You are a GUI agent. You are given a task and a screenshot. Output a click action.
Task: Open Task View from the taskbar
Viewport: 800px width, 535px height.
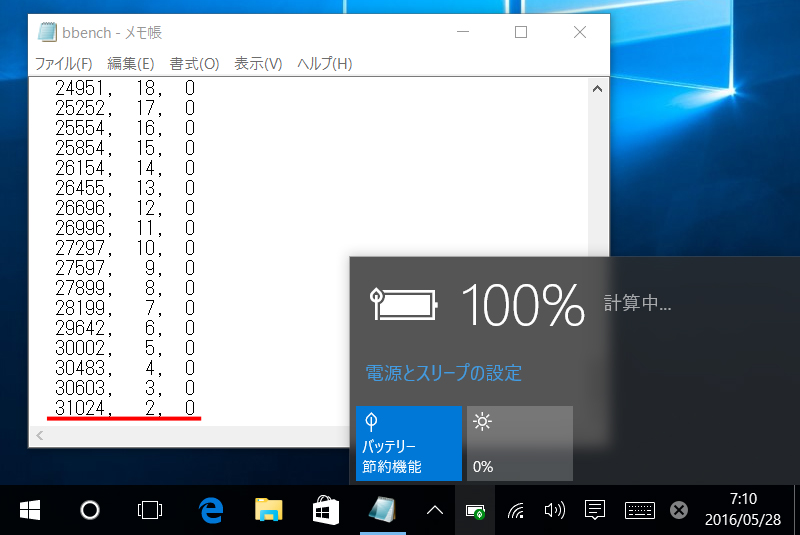[150, 511]
